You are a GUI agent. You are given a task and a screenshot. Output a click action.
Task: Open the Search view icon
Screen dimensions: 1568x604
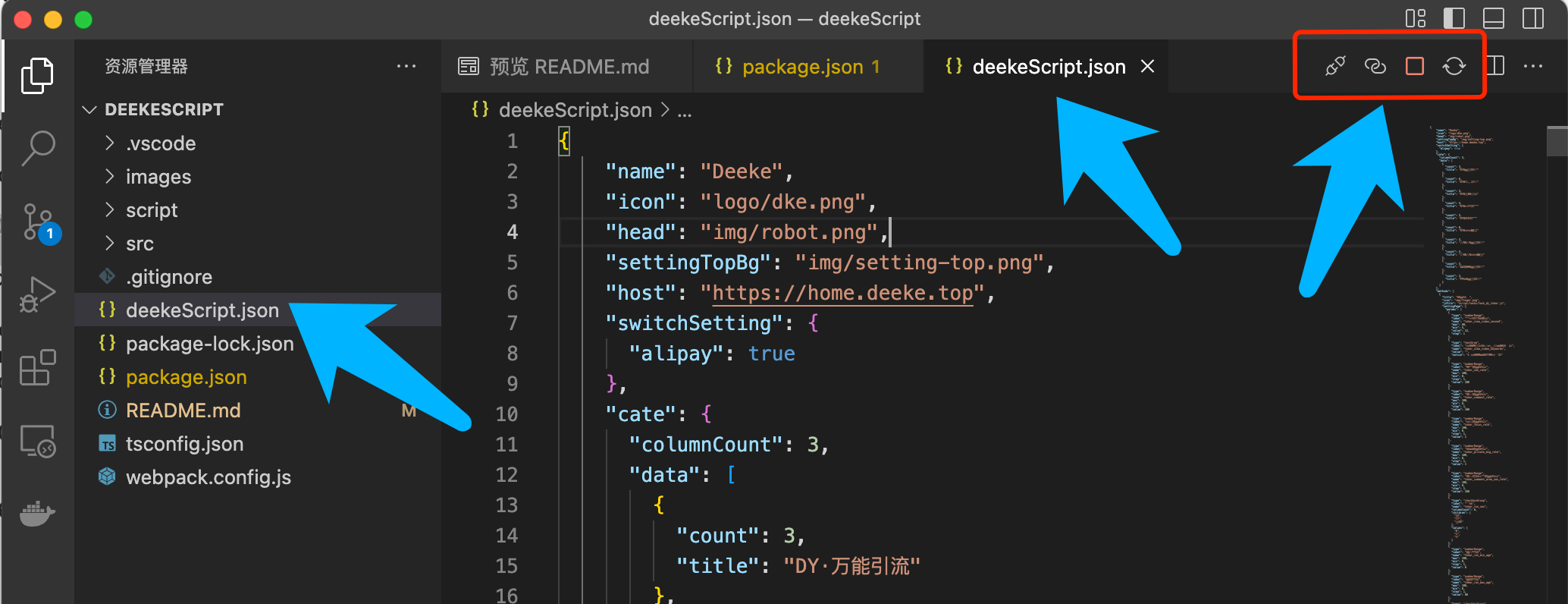[x=37, y=147]
